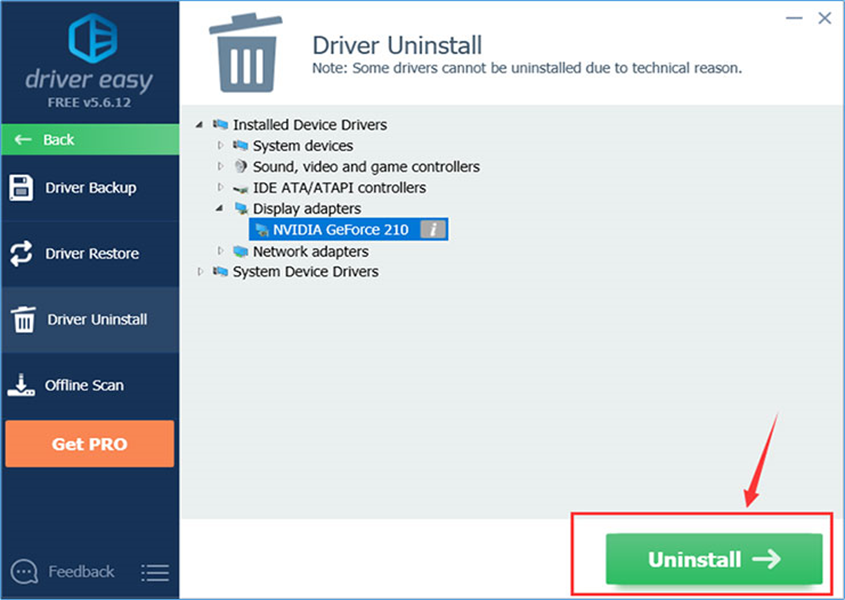Click the Feedback link text
The image size is (845, 600).
coord(81,571)
